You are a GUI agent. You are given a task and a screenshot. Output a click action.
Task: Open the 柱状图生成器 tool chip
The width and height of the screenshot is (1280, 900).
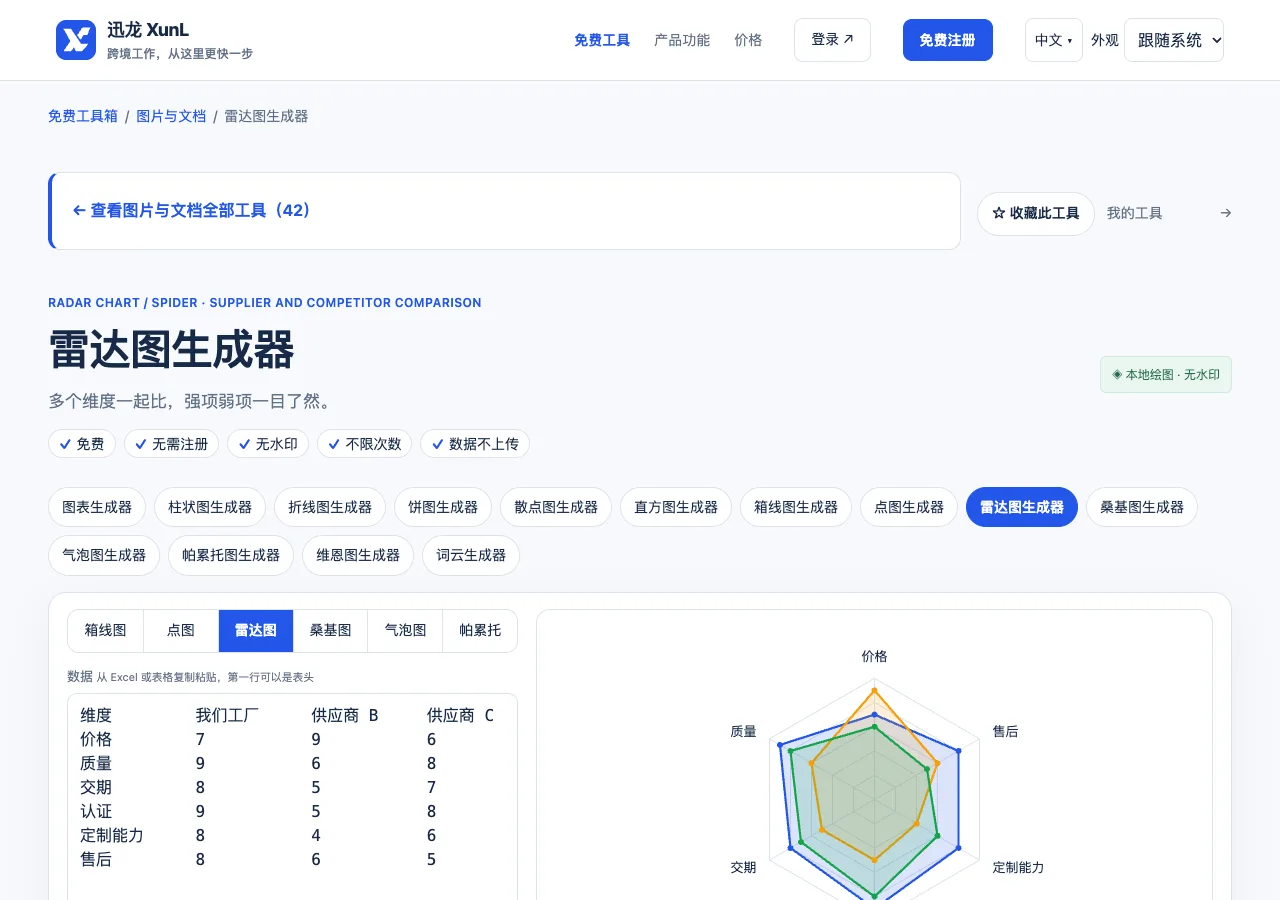(210, 507)
